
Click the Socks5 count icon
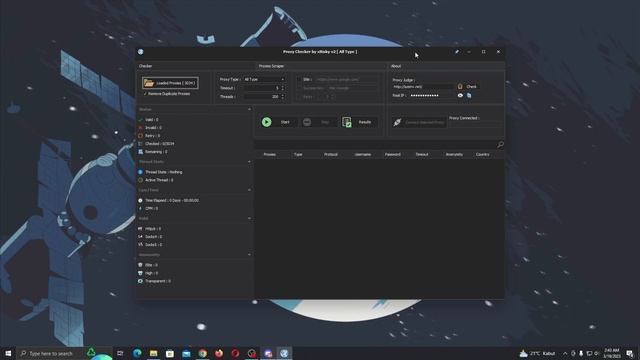pos(140,245)
